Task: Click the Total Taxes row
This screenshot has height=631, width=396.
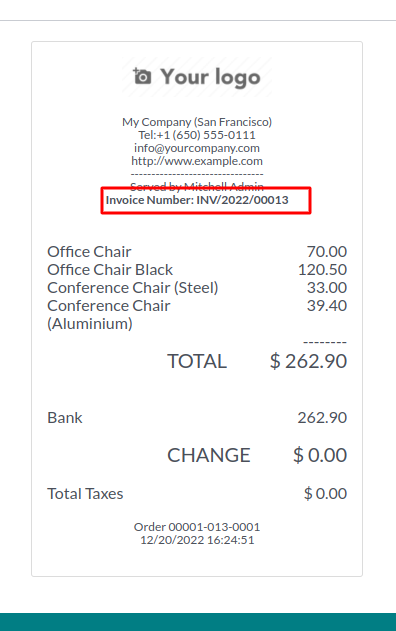Action: (x=197, y=493)
